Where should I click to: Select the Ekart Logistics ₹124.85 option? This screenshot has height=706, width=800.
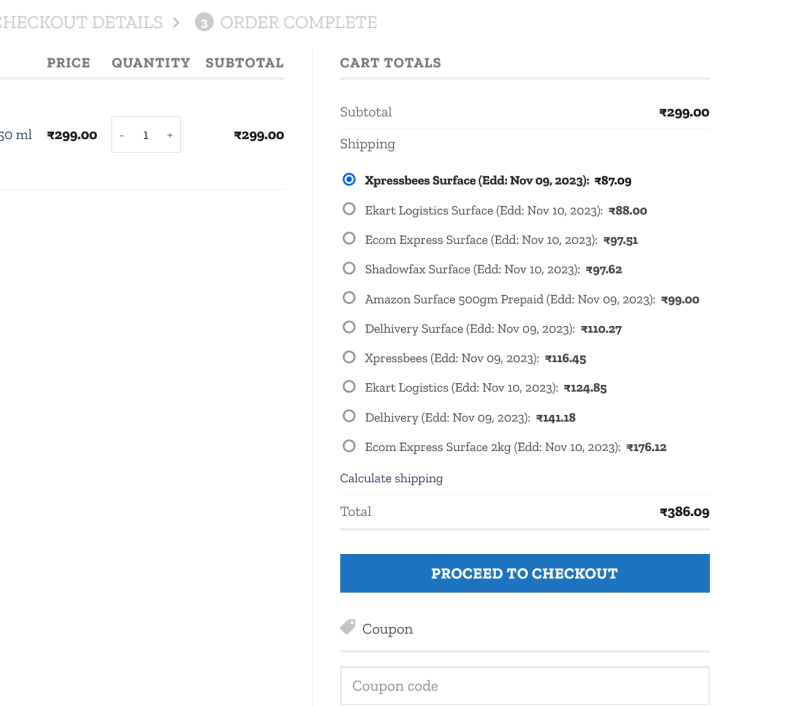pos(348,386)
